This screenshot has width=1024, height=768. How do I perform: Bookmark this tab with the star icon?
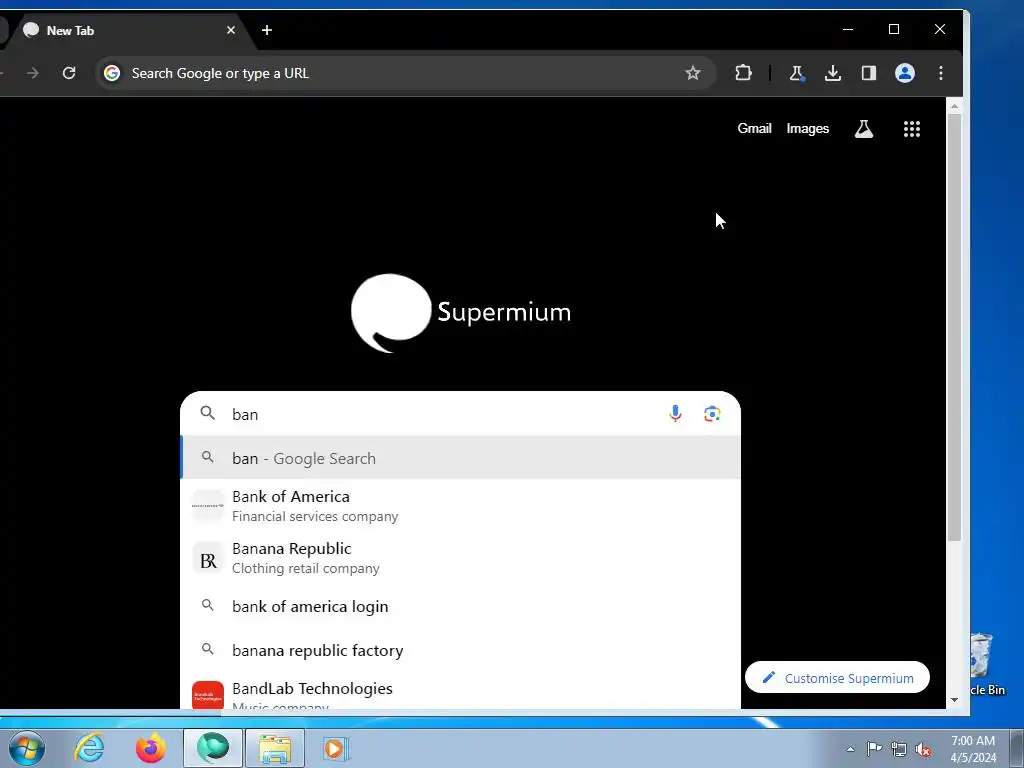(x=693, y=73)
